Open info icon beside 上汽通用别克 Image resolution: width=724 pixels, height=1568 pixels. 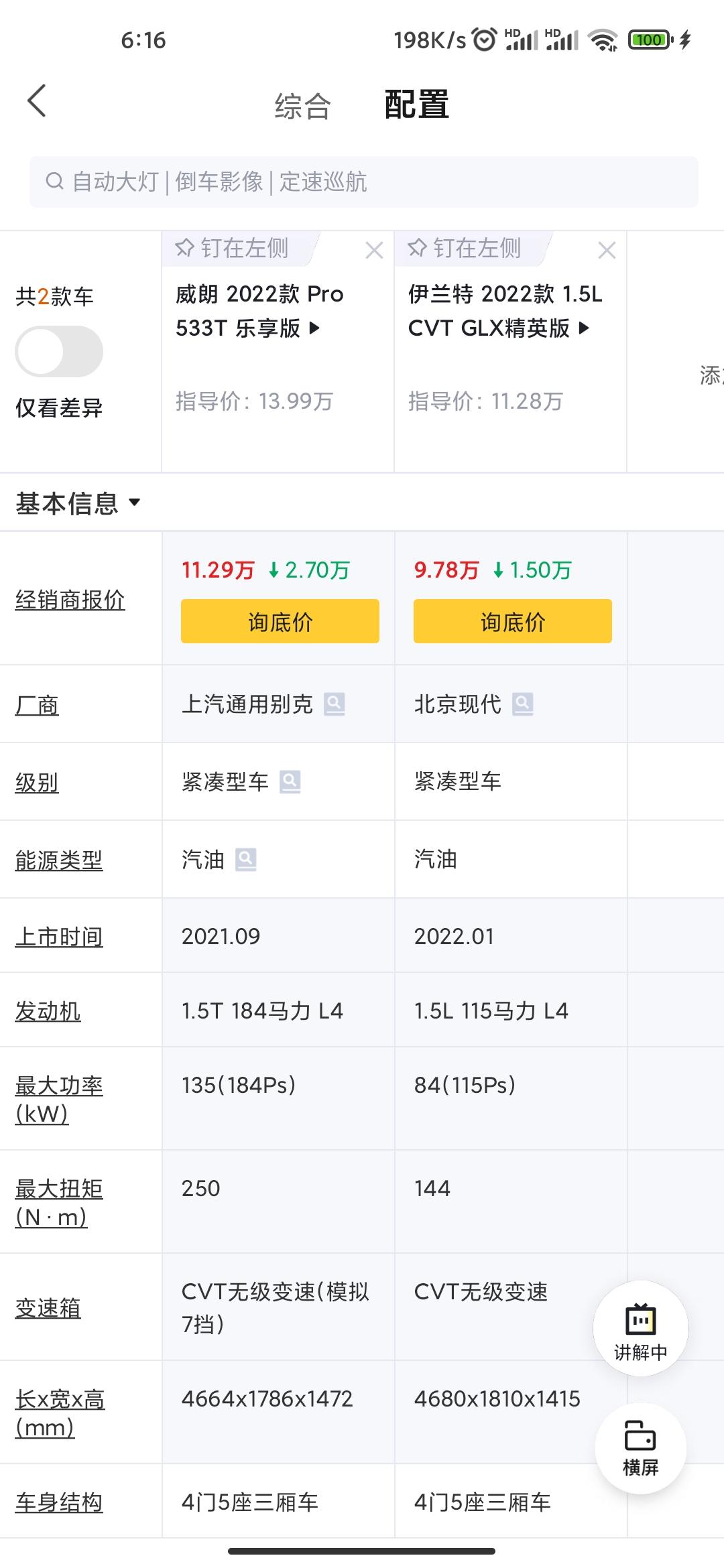coord(335,704)
